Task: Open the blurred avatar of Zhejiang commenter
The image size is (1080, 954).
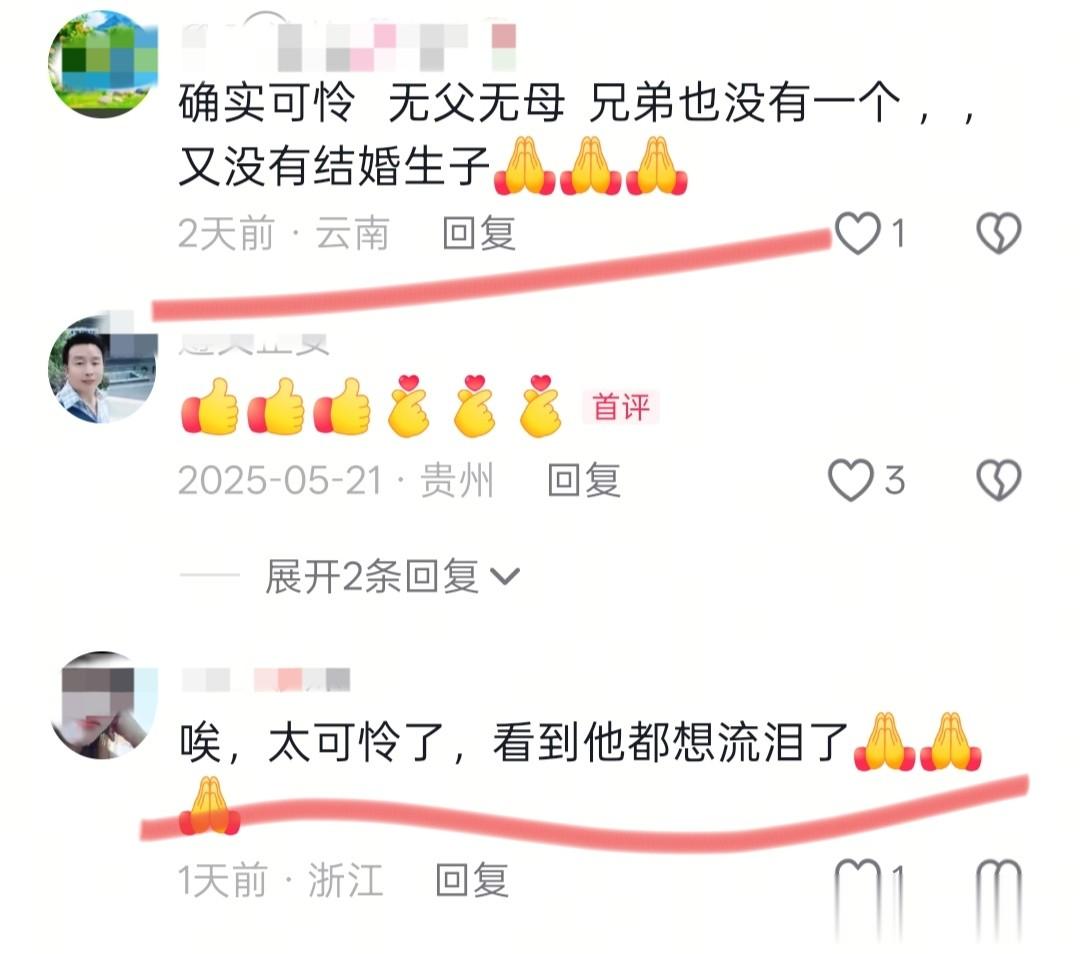Action: pos(103,705)
